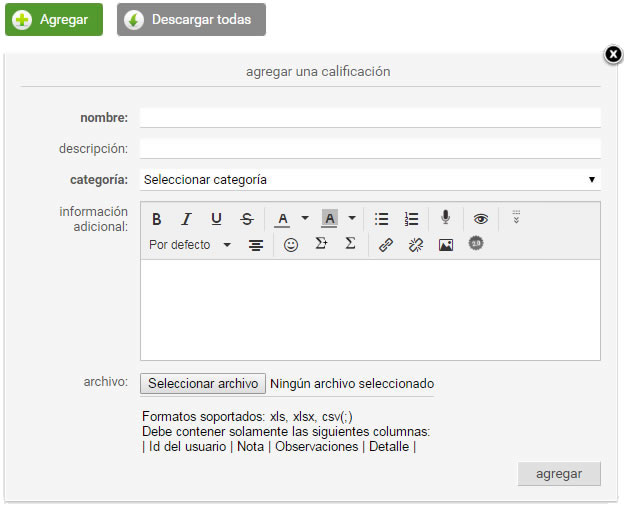625x505 pixels.
Task: Apply strikethrough formatting
Action: [247, 219]
